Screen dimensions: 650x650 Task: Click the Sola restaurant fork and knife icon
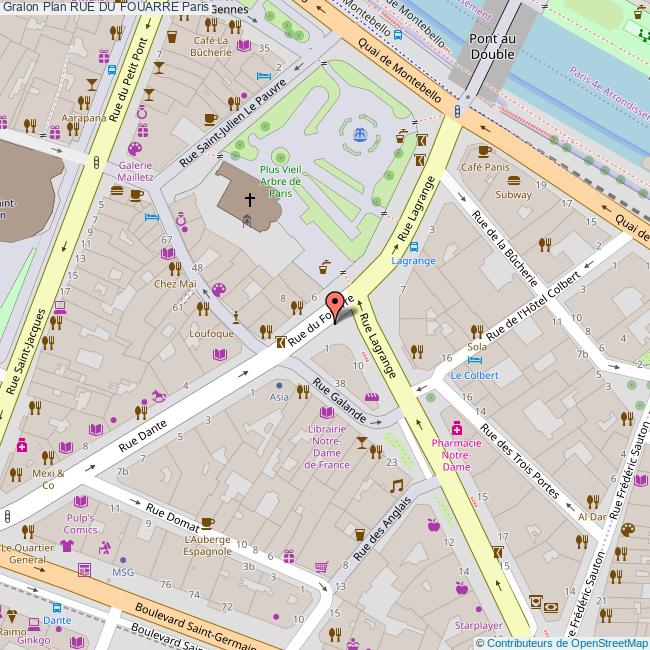478,332
